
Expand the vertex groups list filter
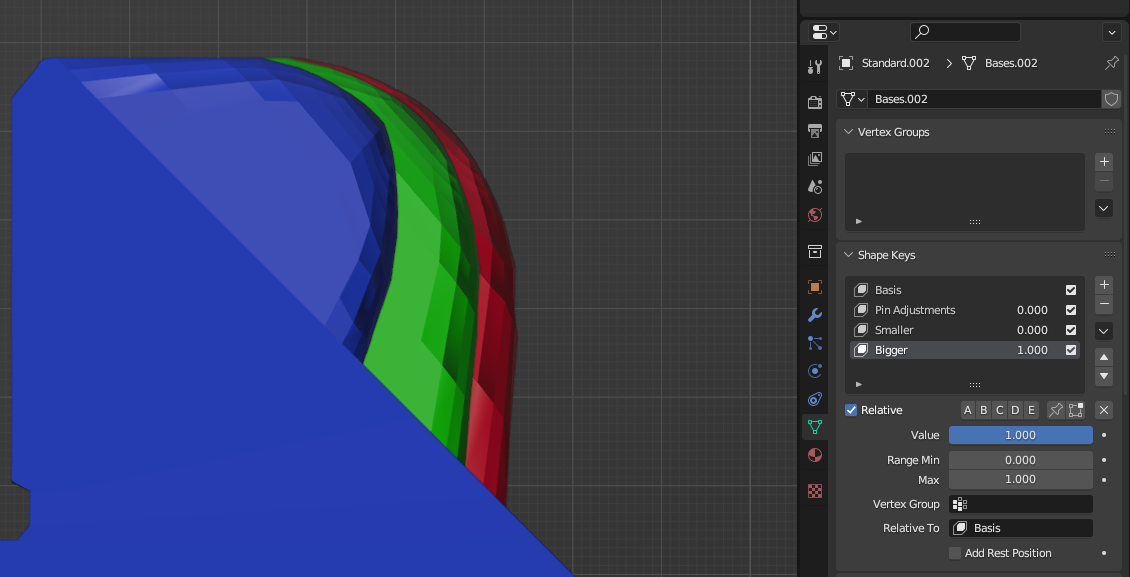[x=858, y=221]
